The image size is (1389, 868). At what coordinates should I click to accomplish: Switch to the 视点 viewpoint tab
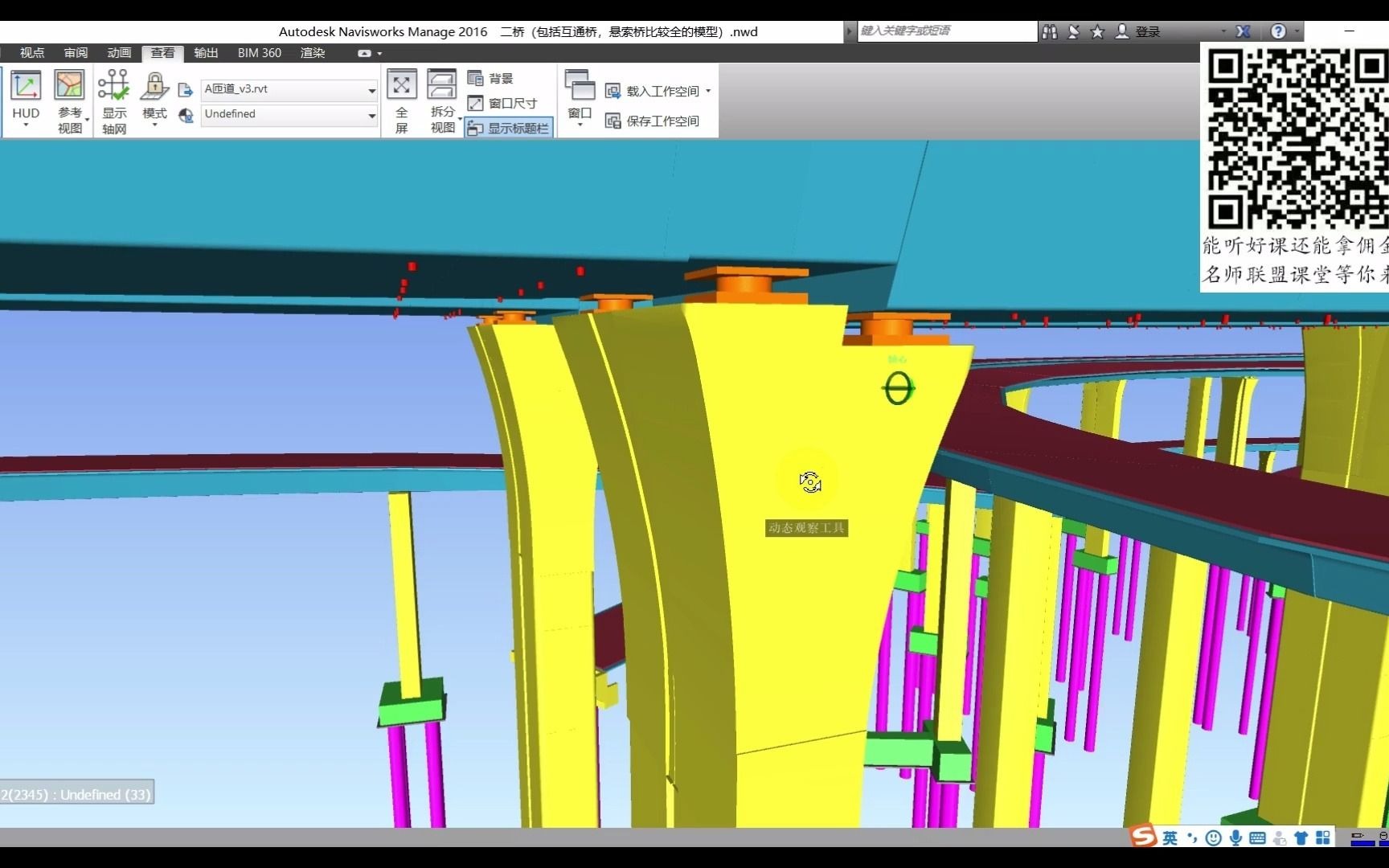[x=32, y=52]
